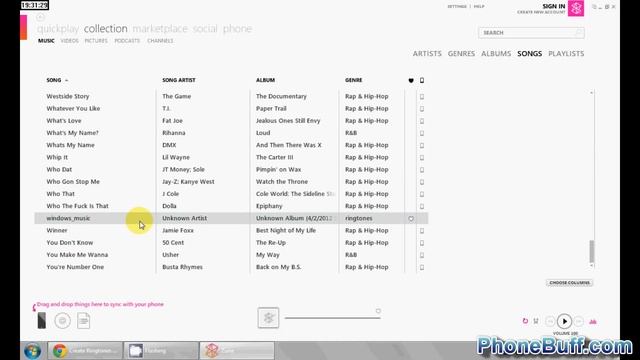640x360 pixels.
Task: Click the phone sync icon for Winner
Action: pyautogui.click(x=422, y=231)
